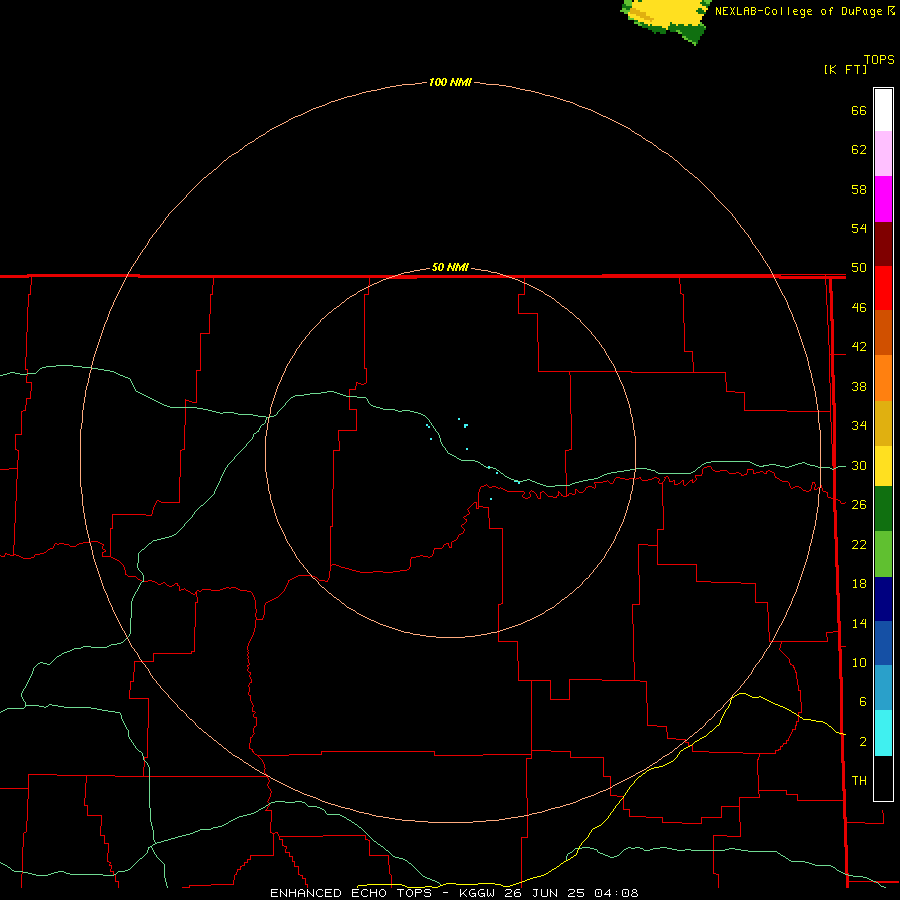Click the '6' legend value
This screenshot has height=900, width=900.
coord(862,702)
